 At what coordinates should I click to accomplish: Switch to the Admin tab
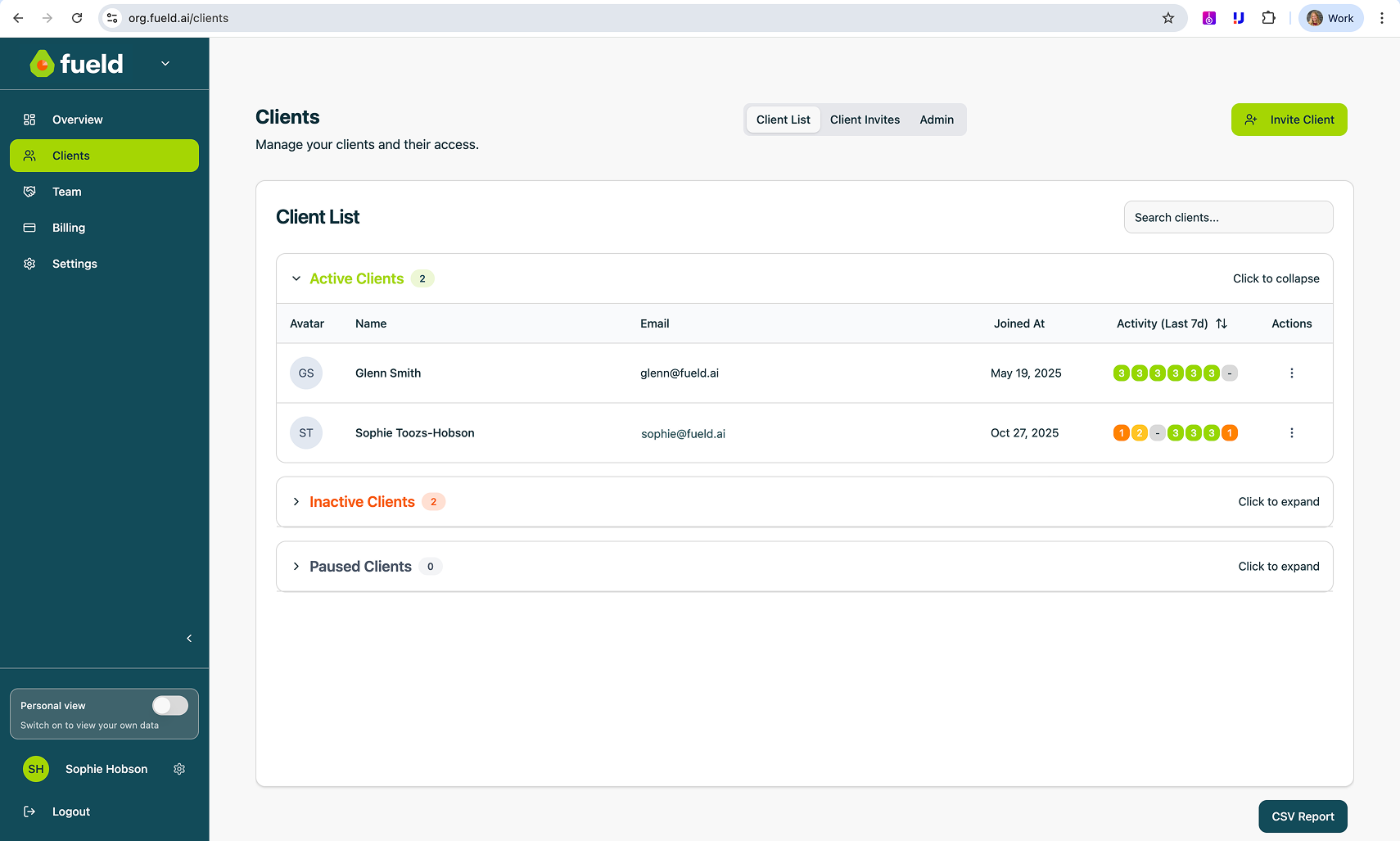point(936,120)
